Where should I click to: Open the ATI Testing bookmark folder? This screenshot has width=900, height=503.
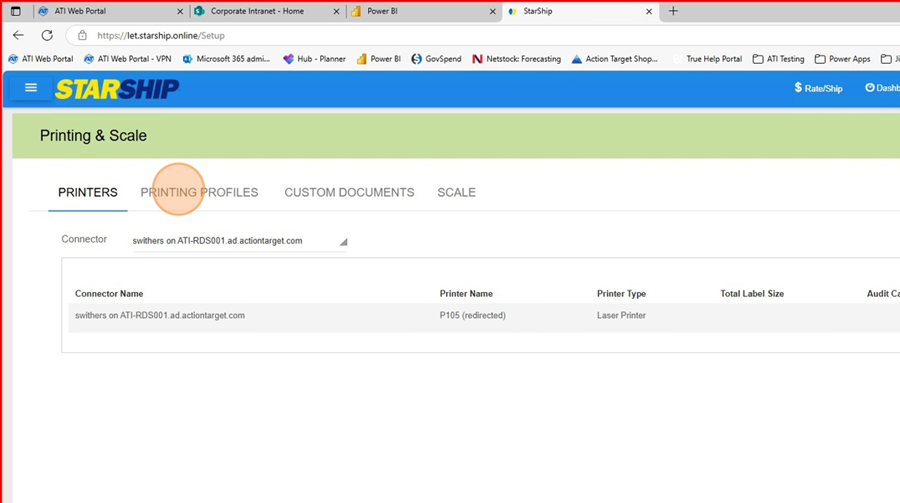point(778,59)
